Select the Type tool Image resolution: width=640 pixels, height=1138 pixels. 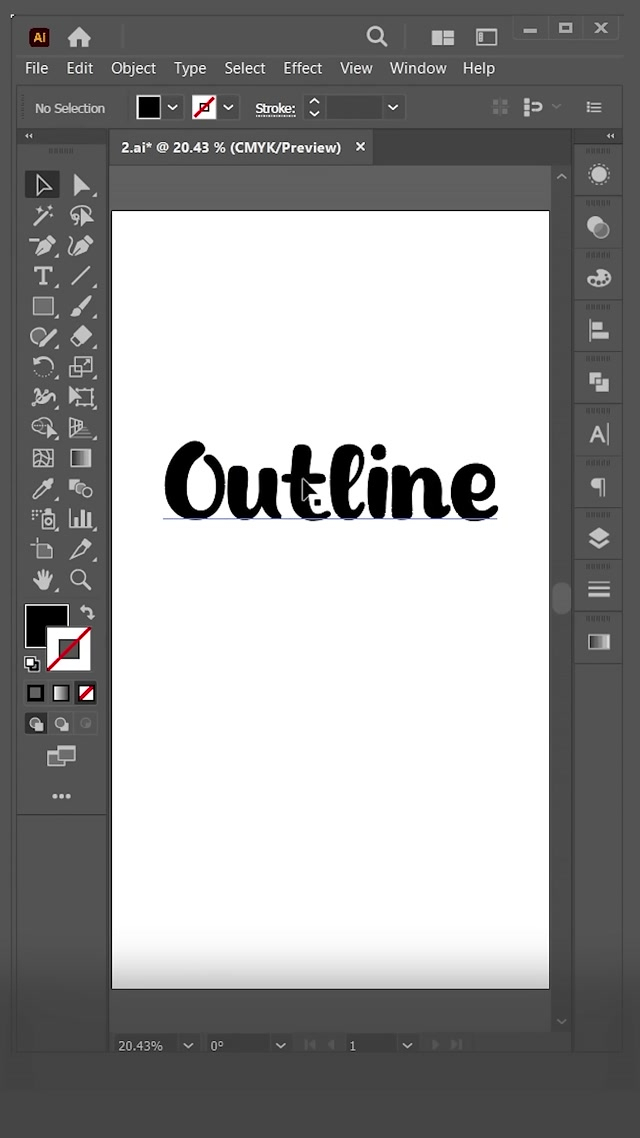pyautogui.click(x=43, y=276)
